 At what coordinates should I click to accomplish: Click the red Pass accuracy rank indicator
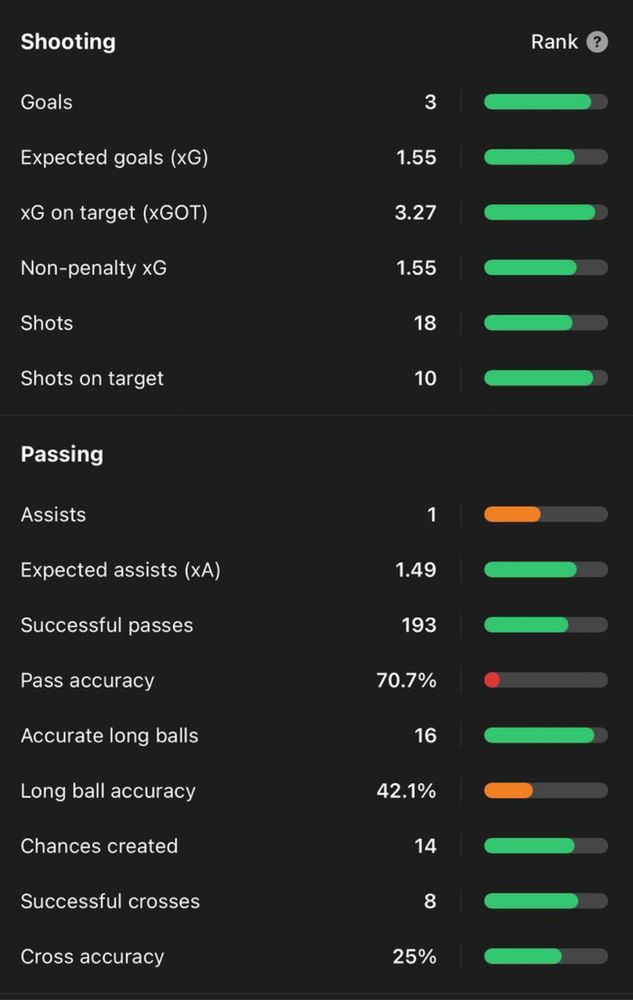click(492, 680)
